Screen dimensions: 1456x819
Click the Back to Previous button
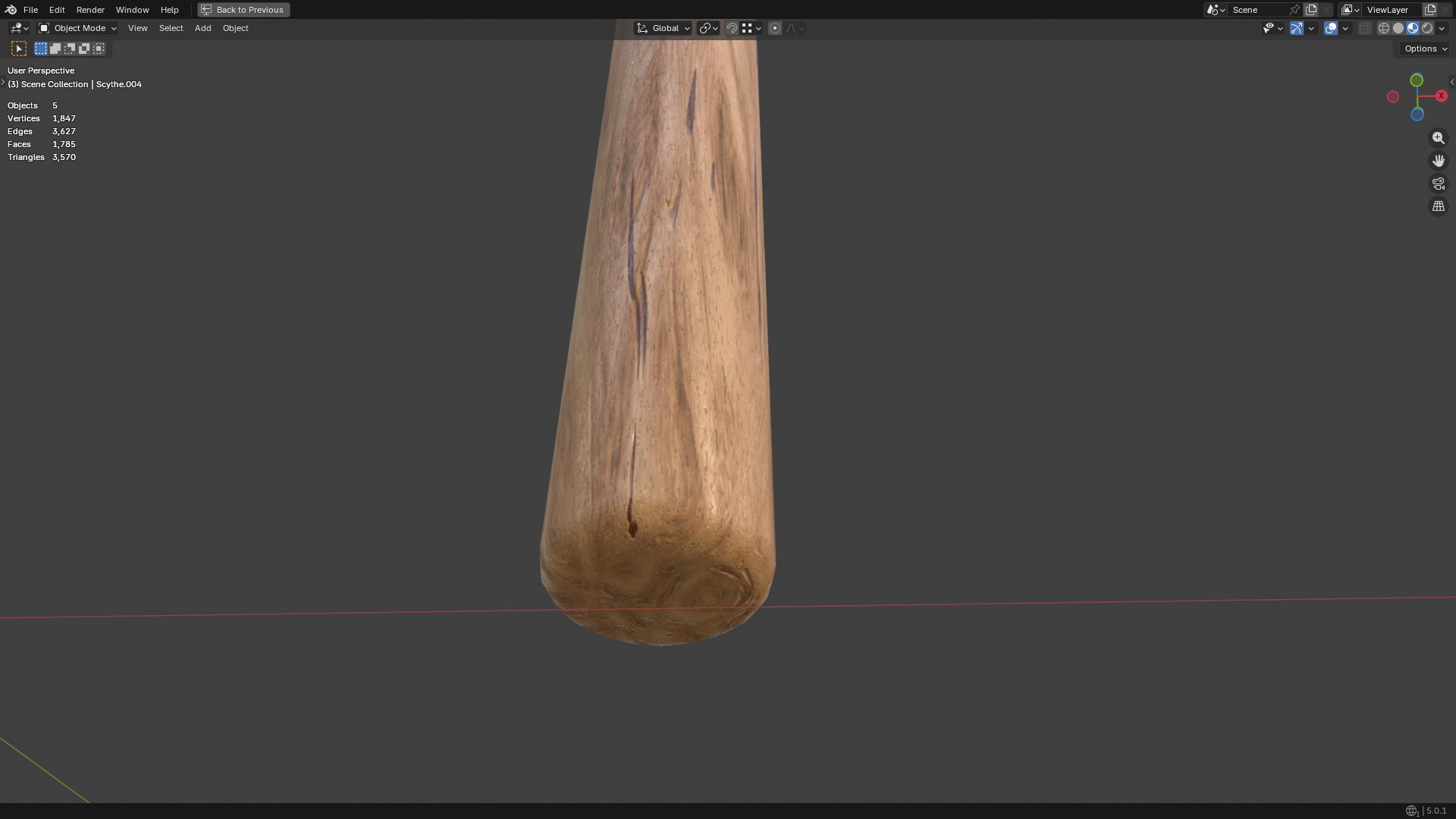click(243, 10)
